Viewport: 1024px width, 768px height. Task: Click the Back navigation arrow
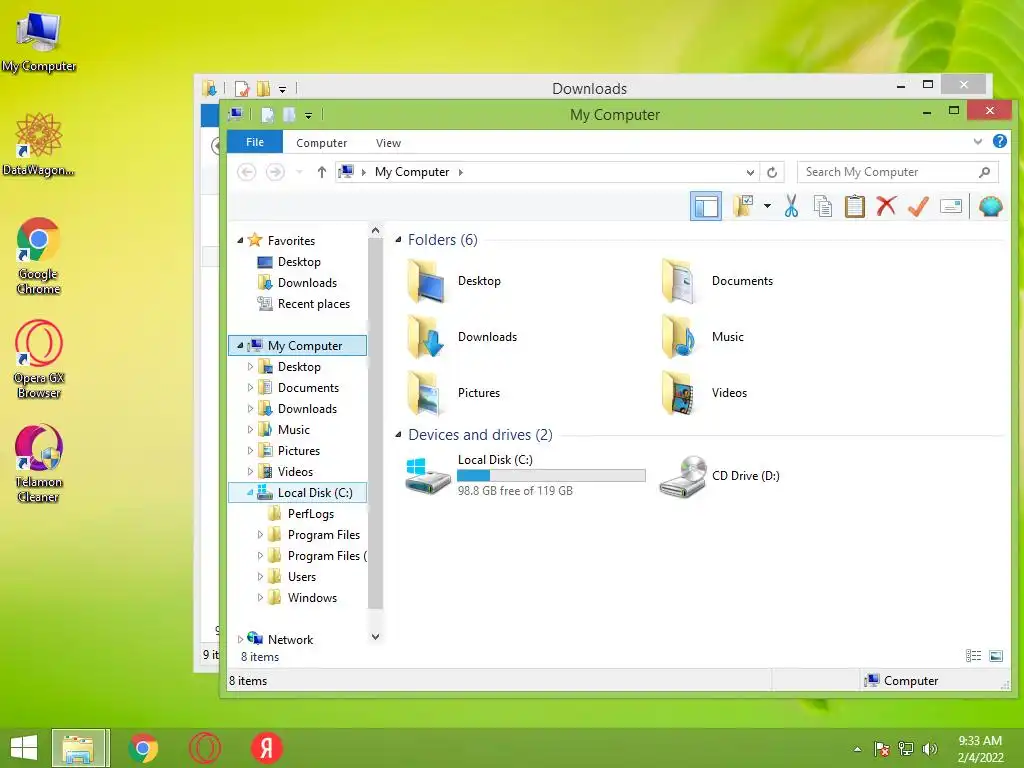[246, 172]
